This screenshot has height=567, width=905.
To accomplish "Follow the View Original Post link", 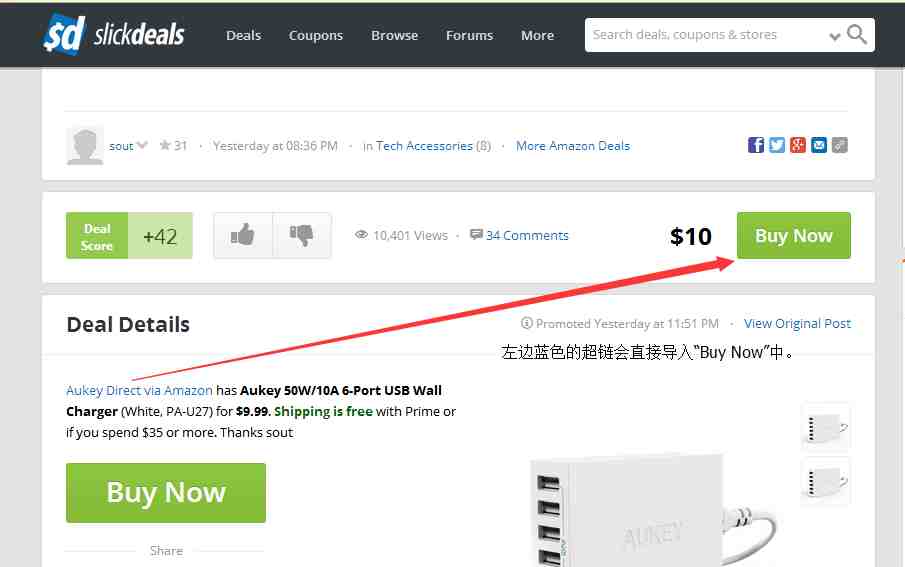I will coord(797,323).
